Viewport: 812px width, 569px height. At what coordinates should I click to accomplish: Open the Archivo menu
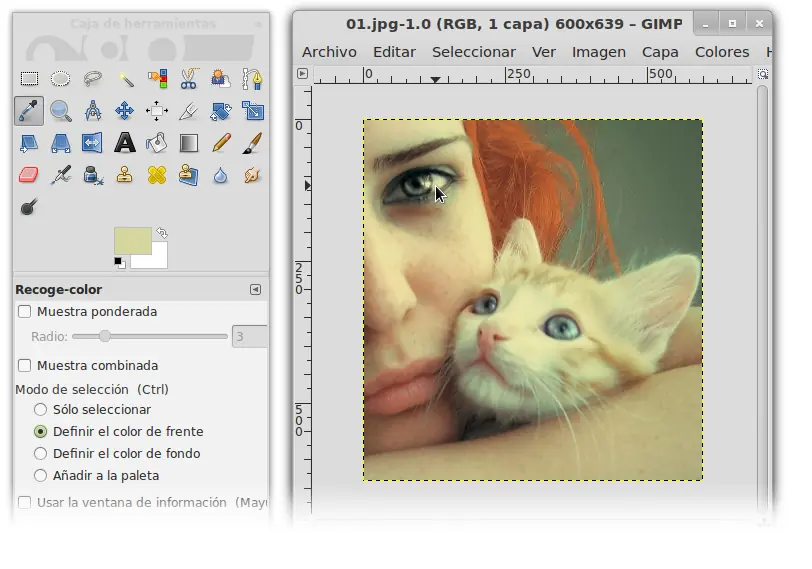tap(329, 52)
